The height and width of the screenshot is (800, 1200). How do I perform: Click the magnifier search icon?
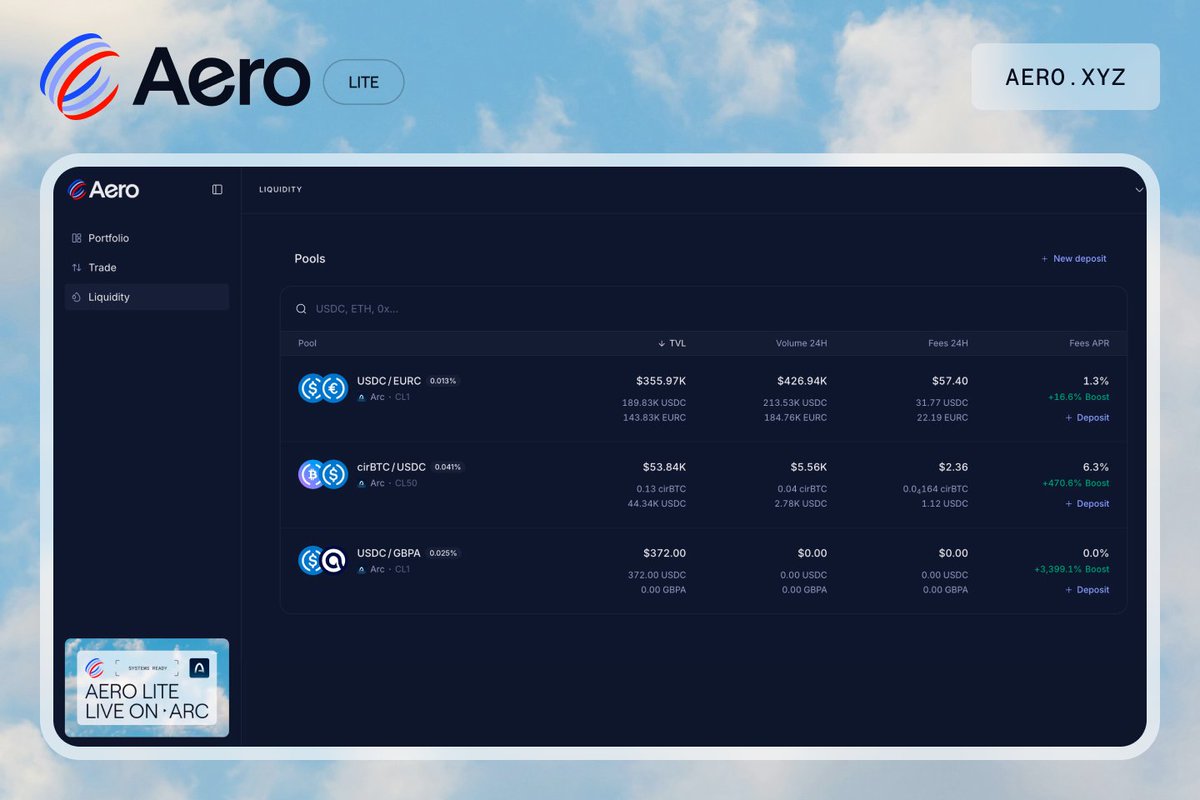[301, 309]
